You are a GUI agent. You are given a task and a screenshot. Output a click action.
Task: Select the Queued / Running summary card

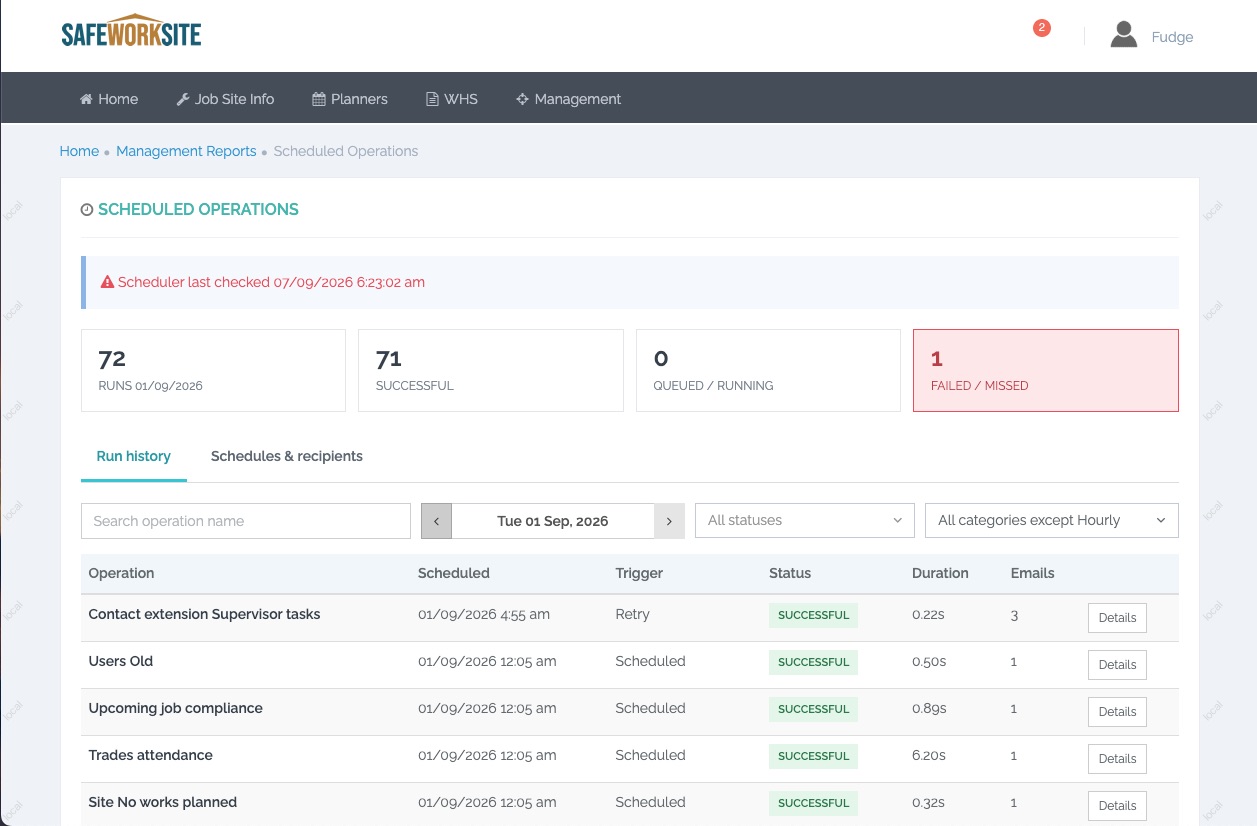[768, 370]
